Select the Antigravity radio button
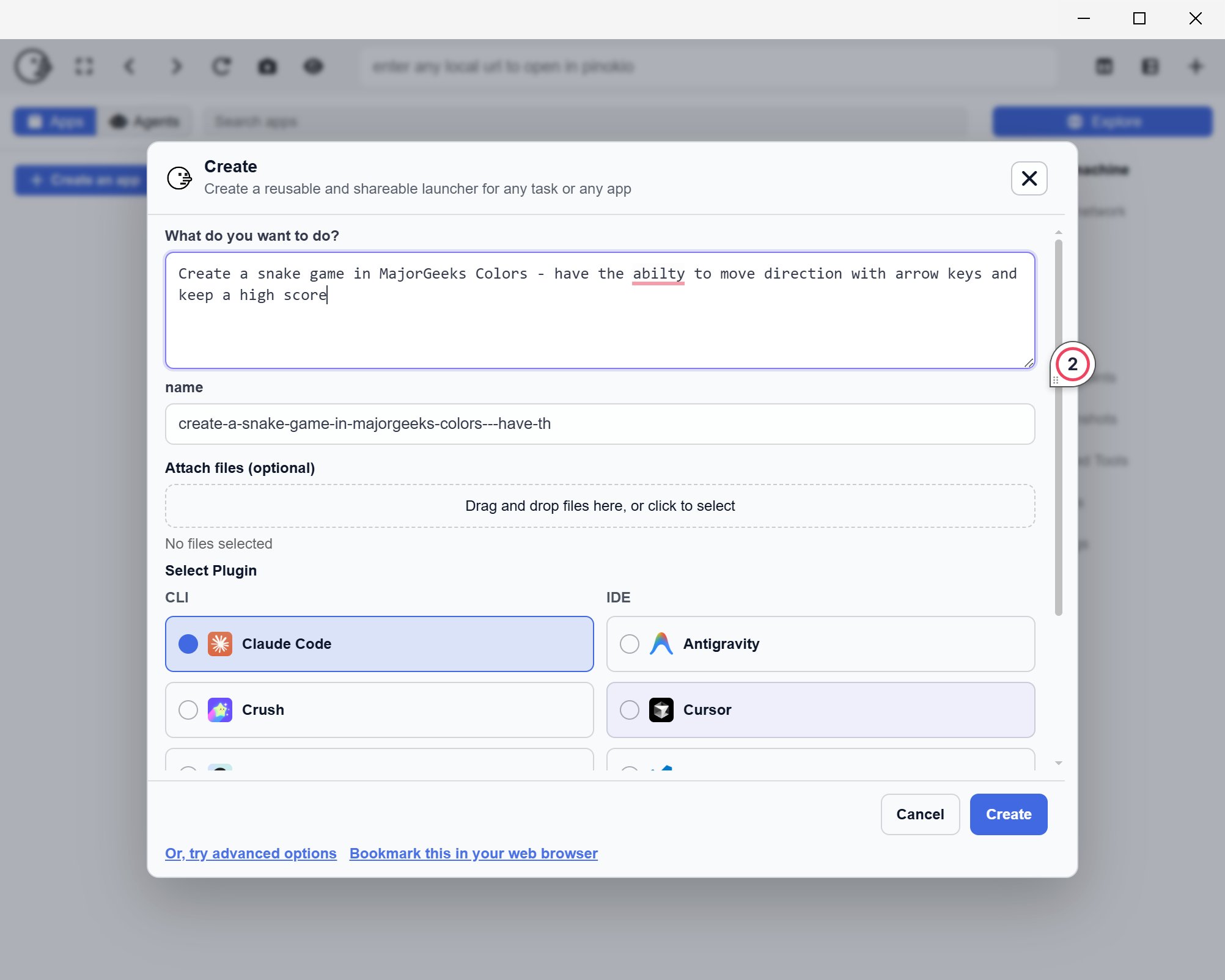The height and width of the screenshot is (980, 1225). [x=630, y=644]
